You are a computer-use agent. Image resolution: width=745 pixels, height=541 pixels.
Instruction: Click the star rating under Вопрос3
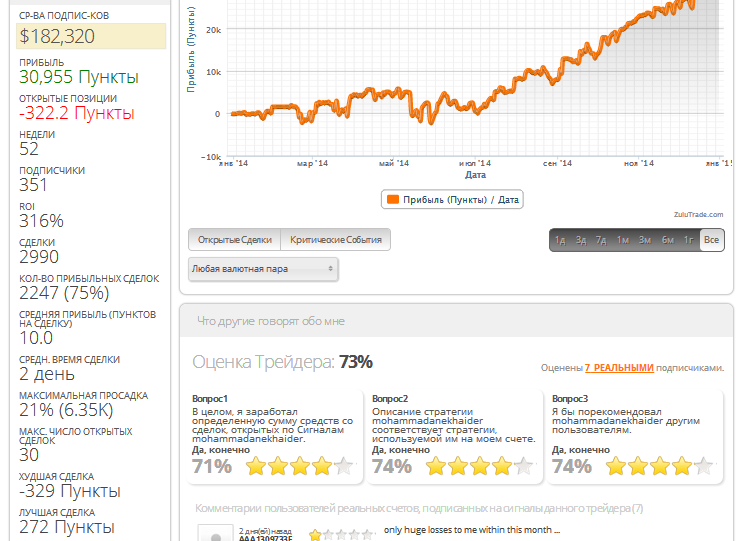pos(660,465)
